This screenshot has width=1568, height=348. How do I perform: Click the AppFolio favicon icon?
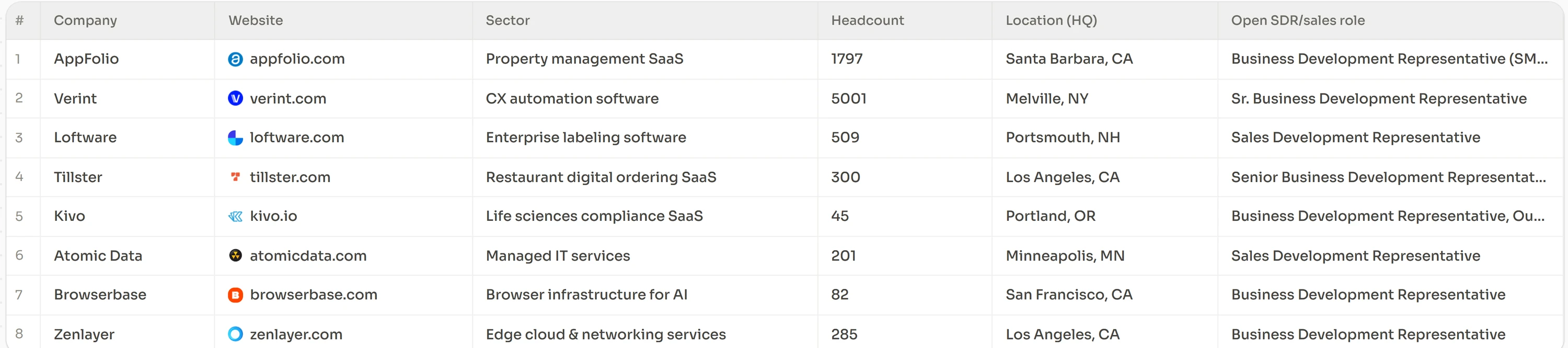click(x=235, y=59)
